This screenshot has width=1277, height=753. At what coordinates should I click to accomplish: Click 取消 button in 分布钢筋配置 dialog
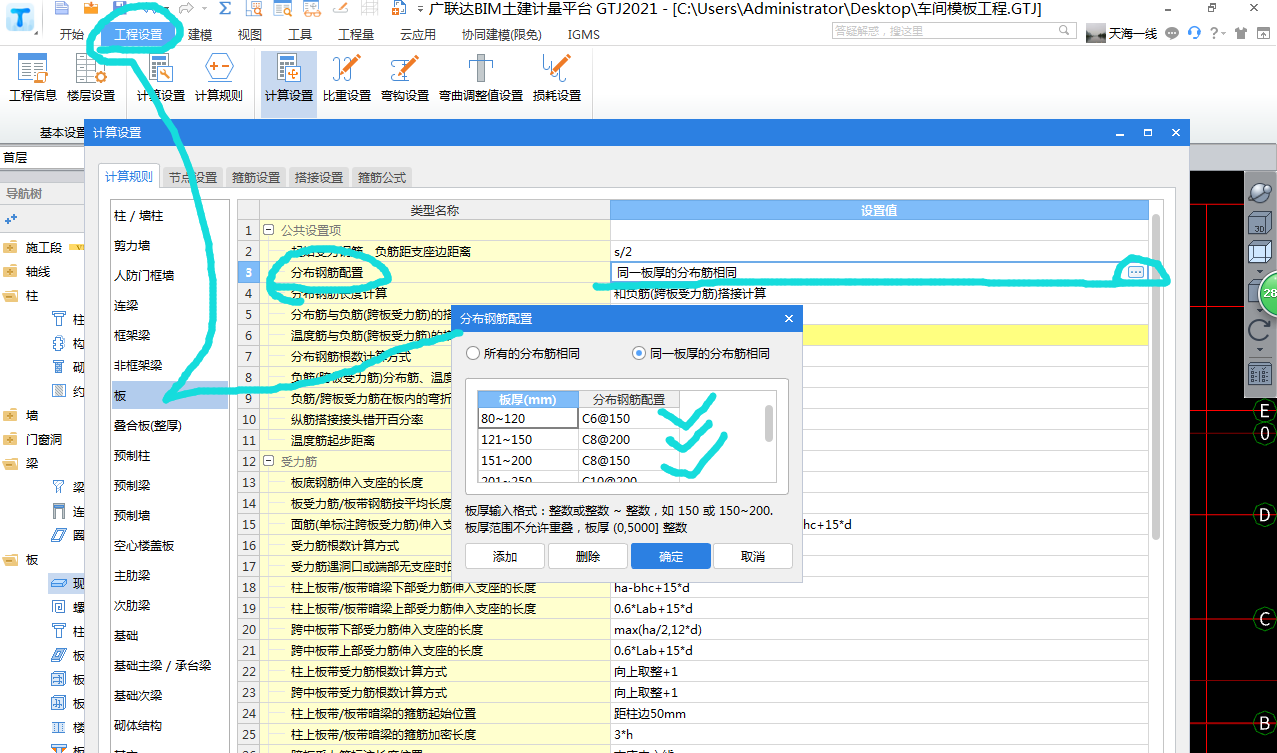[x=753, y=556]
